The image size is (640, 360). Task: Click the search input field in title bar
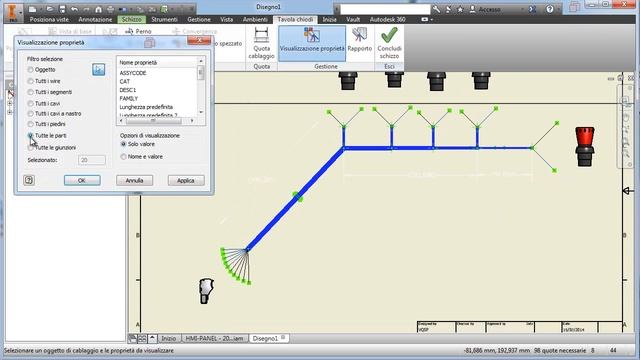coord(385,9)
